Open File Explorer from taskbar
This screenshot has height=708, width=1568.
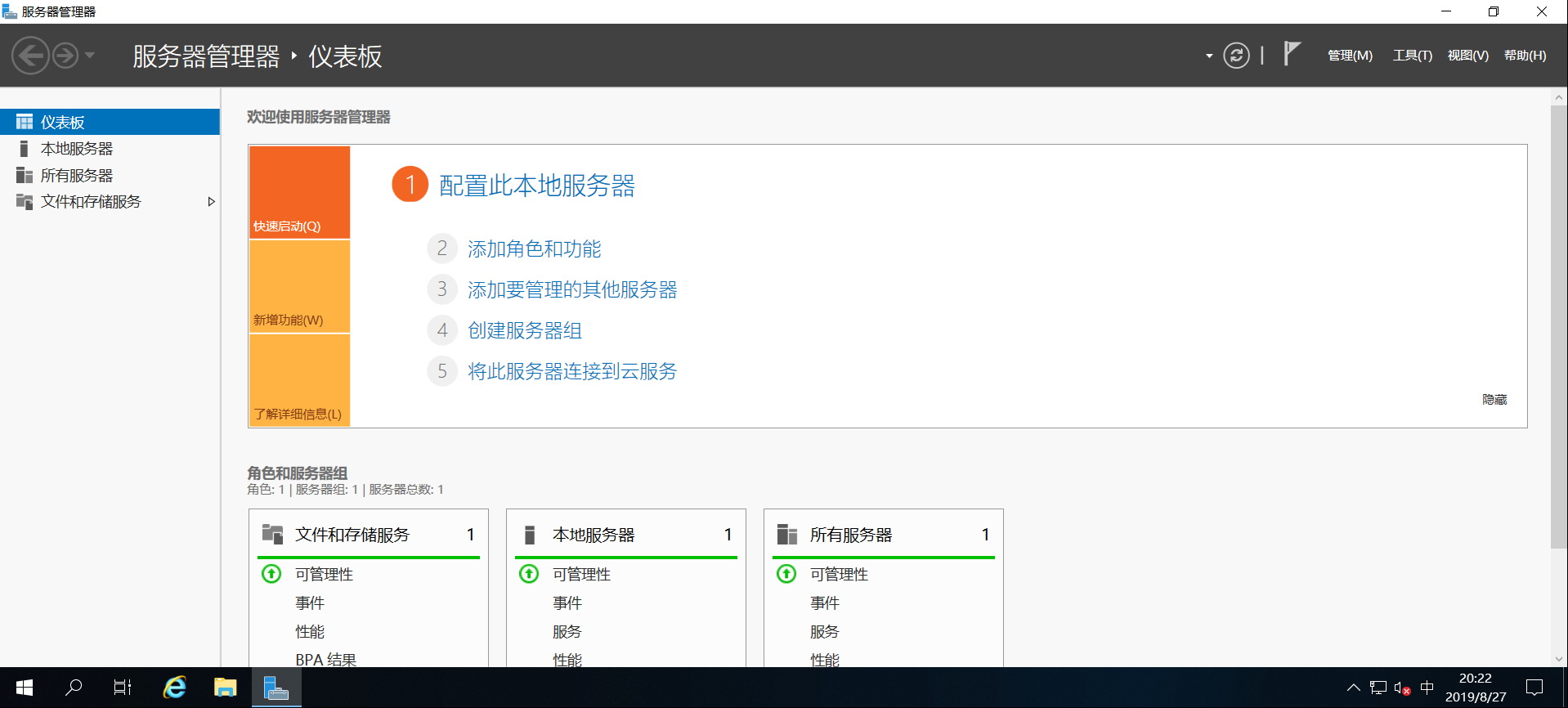(x=225, y=688)
